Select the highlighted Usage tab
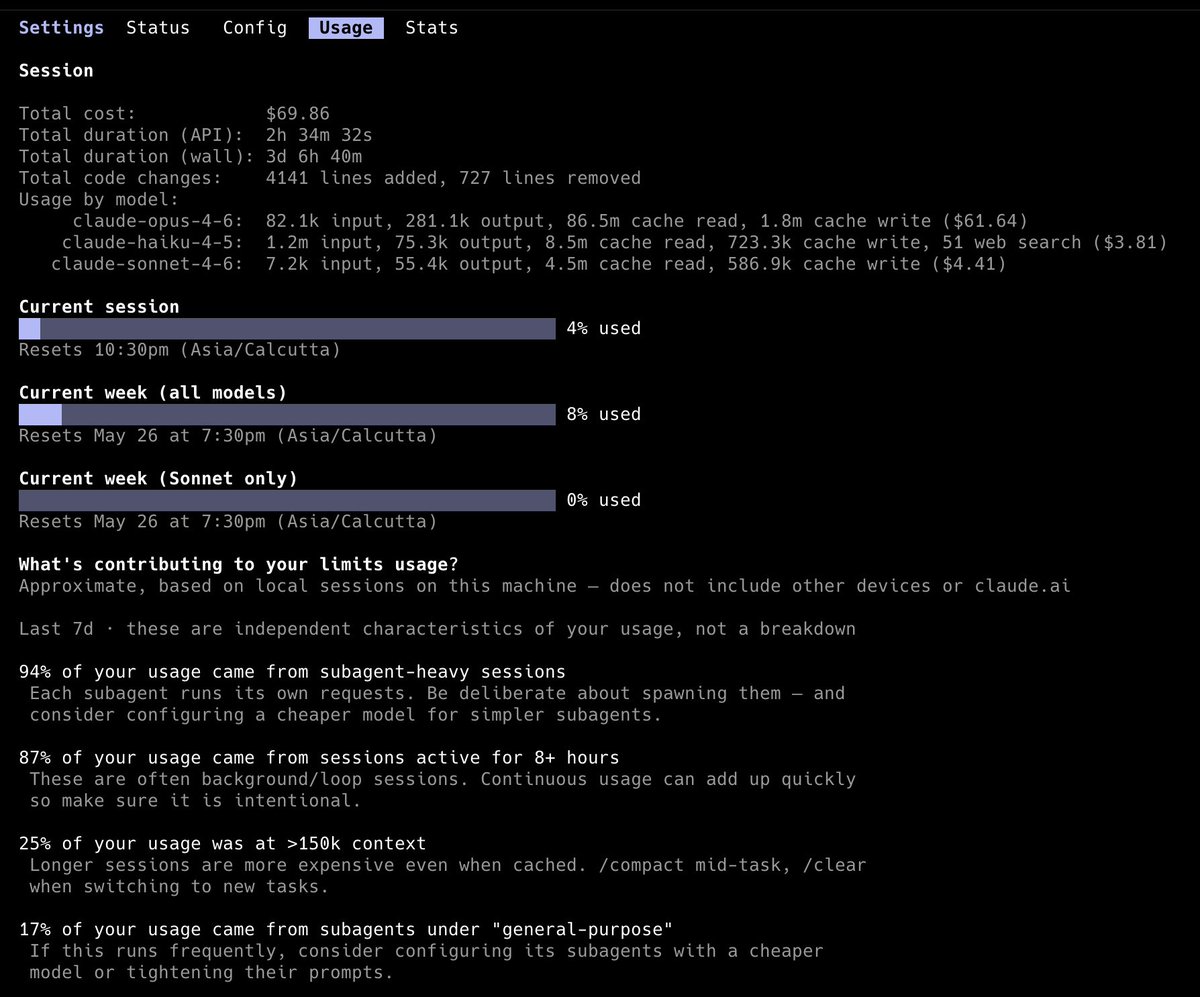 click(x=346, y=28)
